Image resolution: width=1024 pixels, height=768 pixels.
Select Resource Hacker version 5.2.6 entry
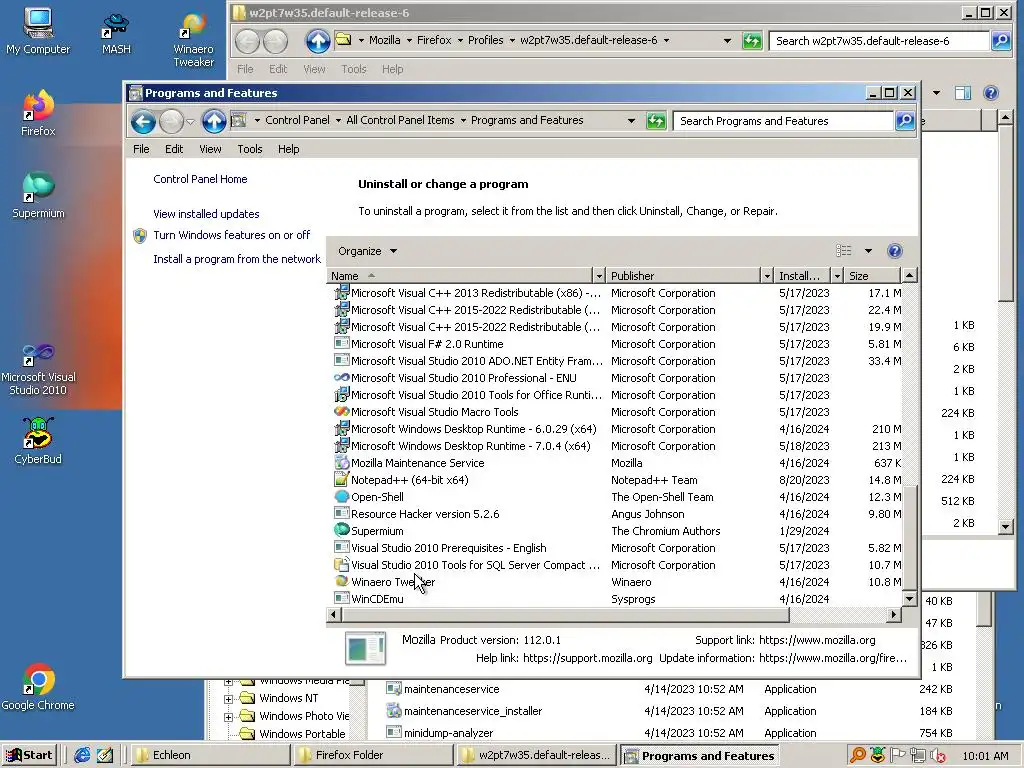(x=424, y=514)
